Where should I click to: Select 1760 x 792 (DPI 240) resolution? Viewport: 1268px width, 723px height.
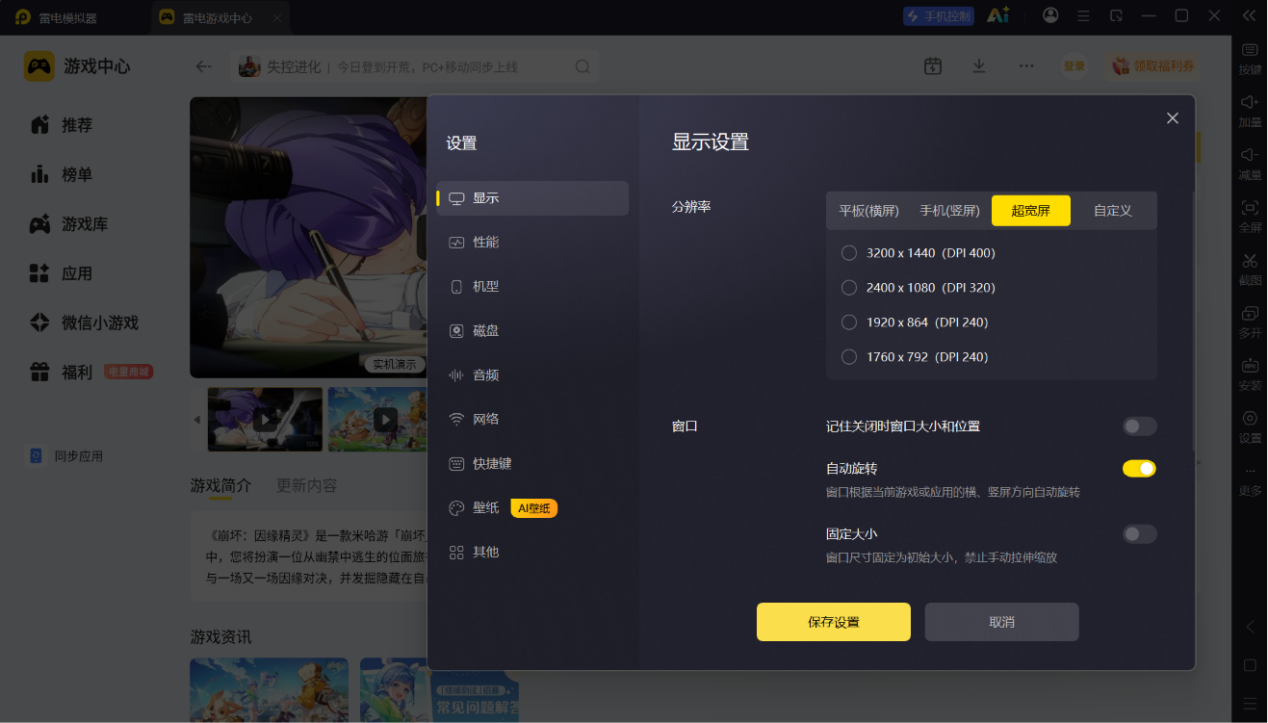coord(849,357)
